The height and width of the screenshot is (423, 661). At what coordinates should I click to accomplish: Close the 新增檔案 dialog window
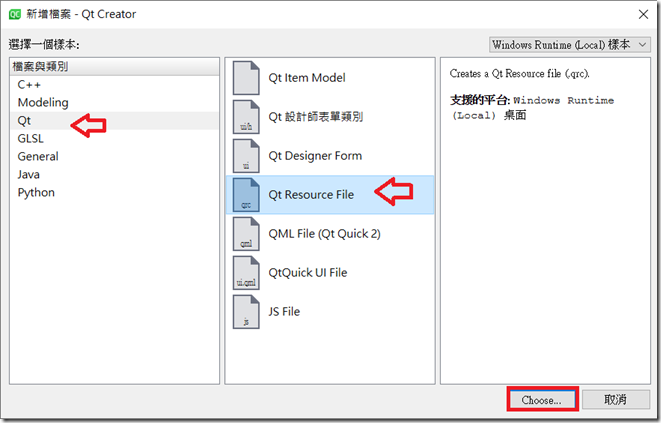643,14
